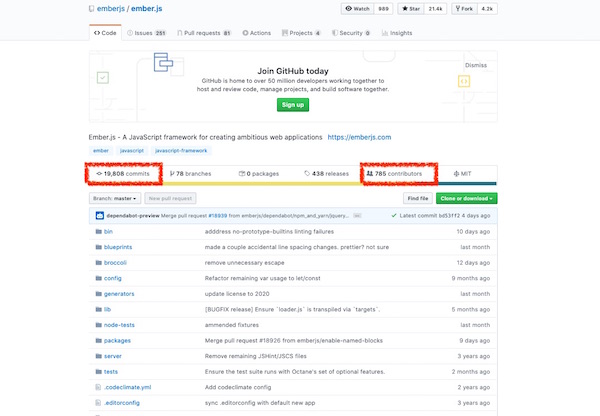Image resolution: width=600 pixels, height=416 pixels.
Task: Open the 438 releases tag link
Action: pyautogui.click(x=326, y=173)
